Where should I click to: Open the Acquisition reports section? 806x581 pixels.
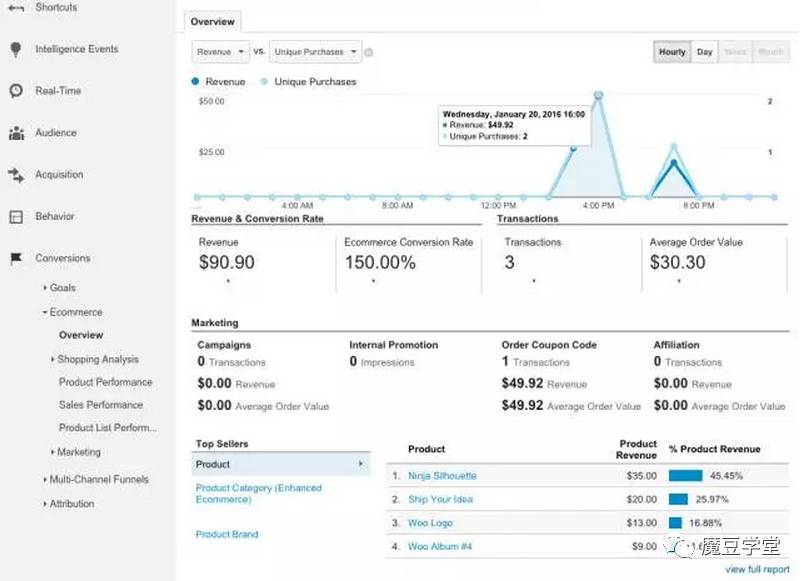point(59,175)
